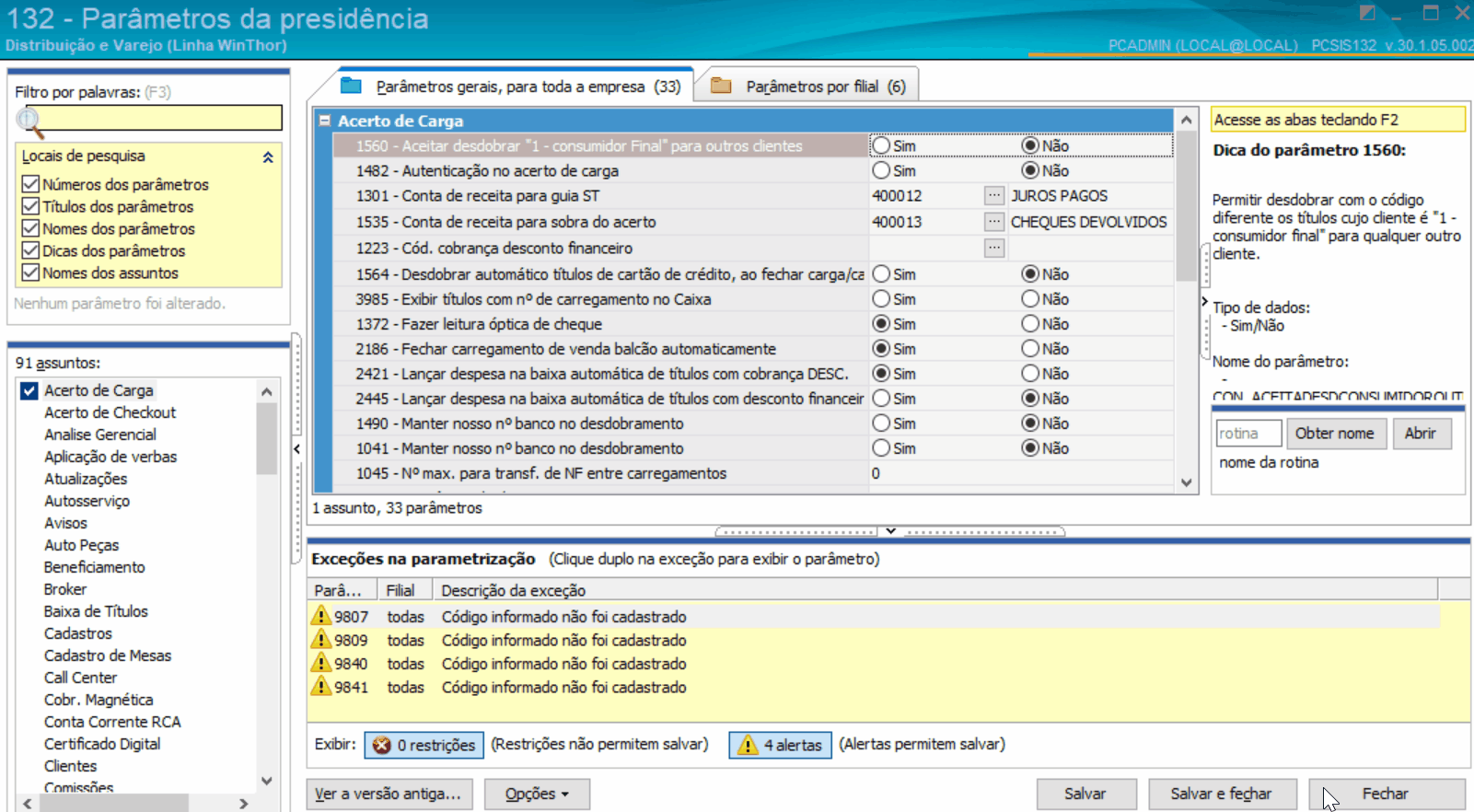Screen dimensions: 1474x812
Task: Click the folder icon of Parâmetros por filial tab
Action: pos(721,86)
